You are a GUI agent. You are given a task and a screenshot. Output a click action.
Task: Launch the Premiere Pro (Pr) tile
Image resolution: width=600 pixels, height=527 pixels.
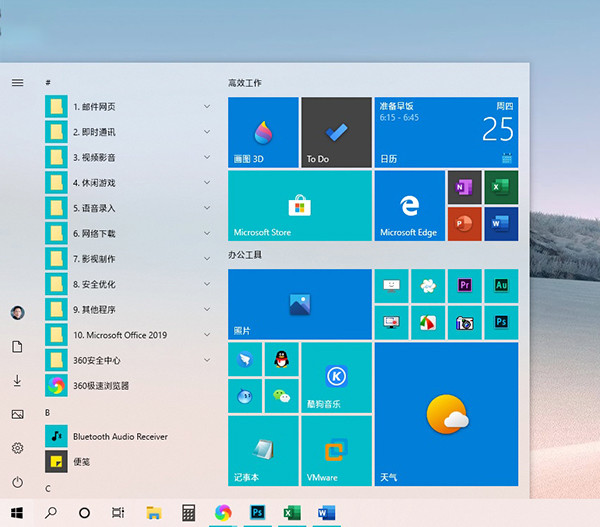(x=464, y=285)
